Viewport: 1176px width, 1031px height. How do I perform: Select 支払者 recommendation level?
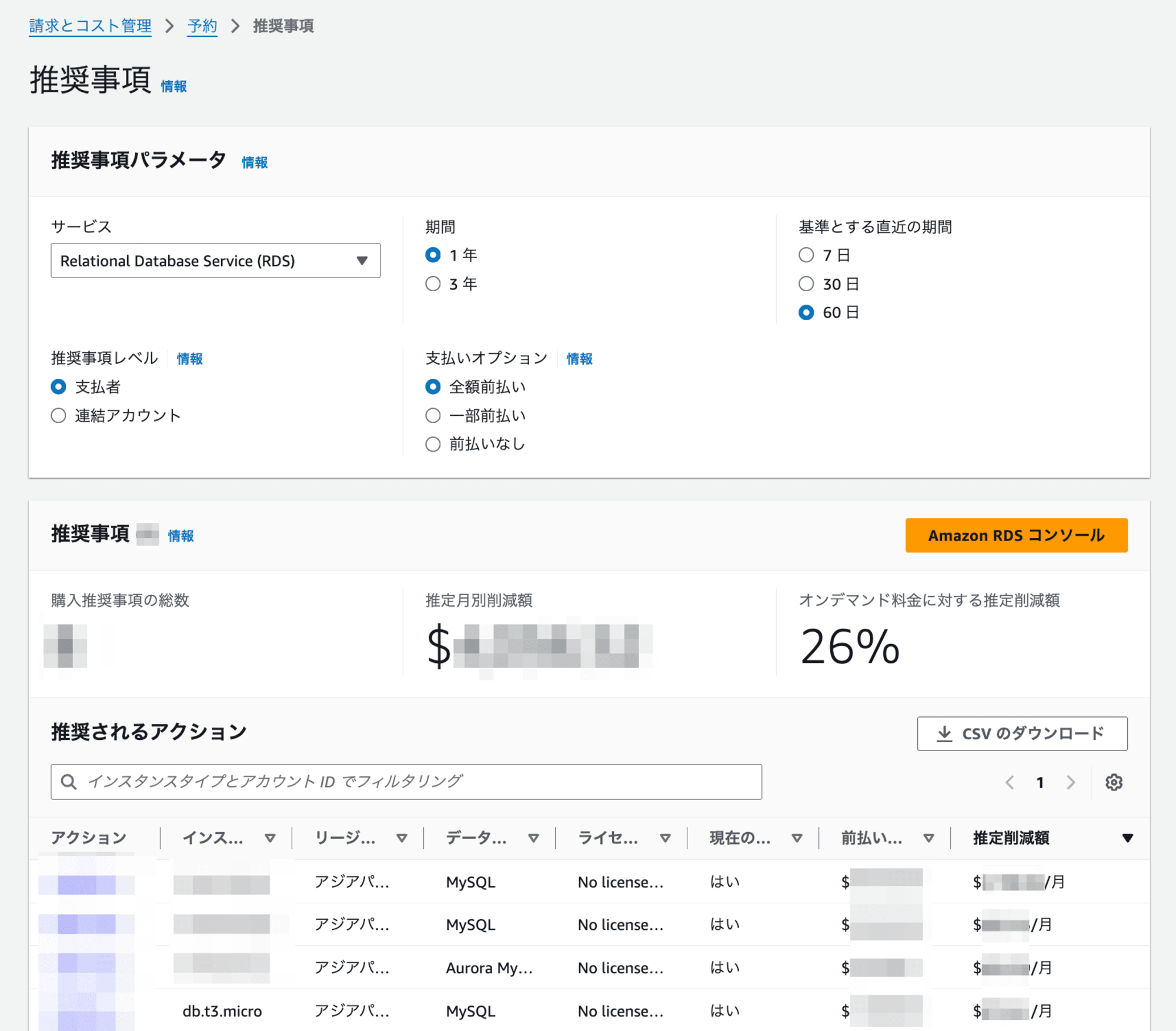[x=58, y=386]
